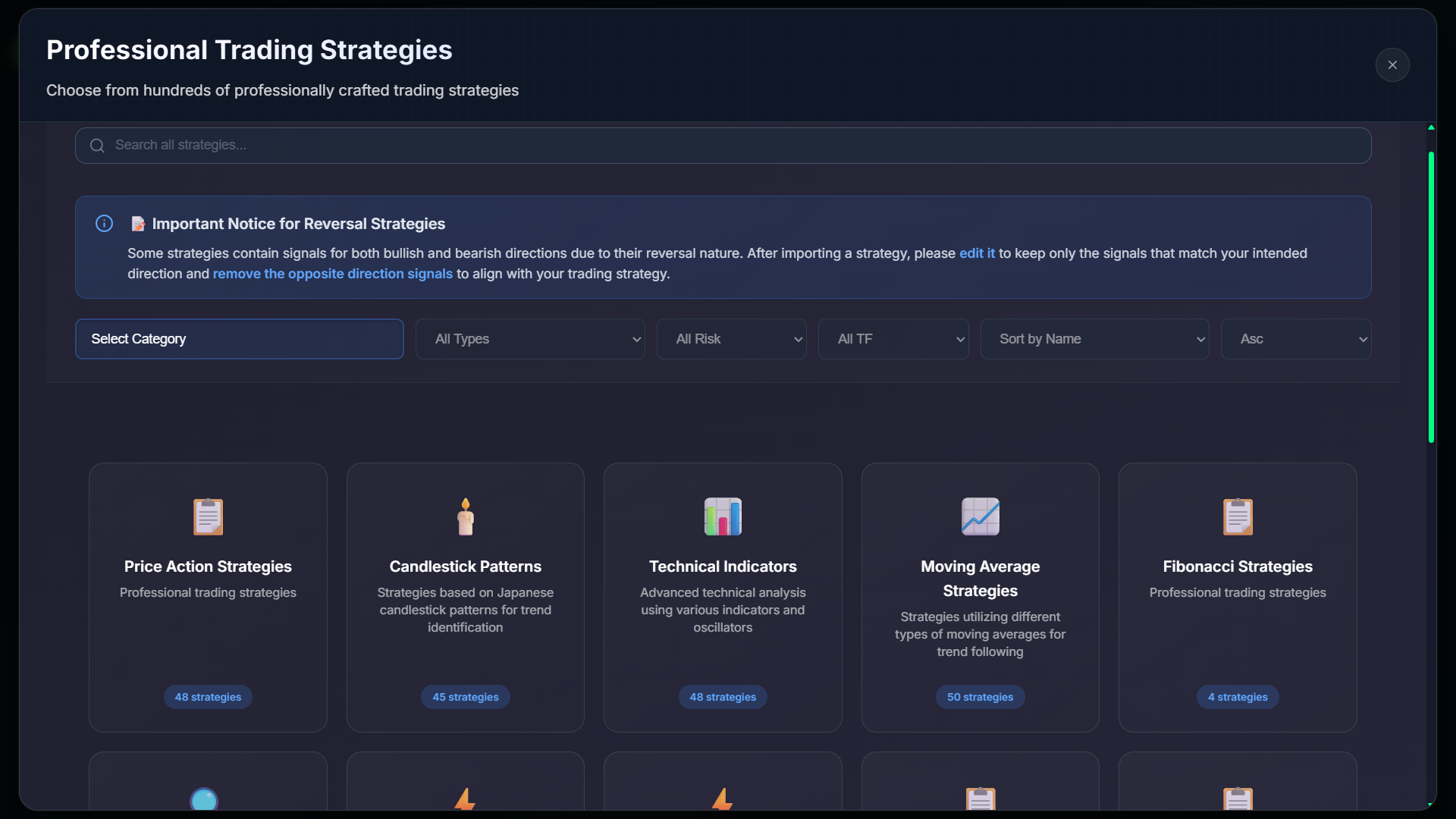Close the Professional Trading Strategies dialog
This screenshot has height=819, width=1456.
click(x=1392, y=65)
